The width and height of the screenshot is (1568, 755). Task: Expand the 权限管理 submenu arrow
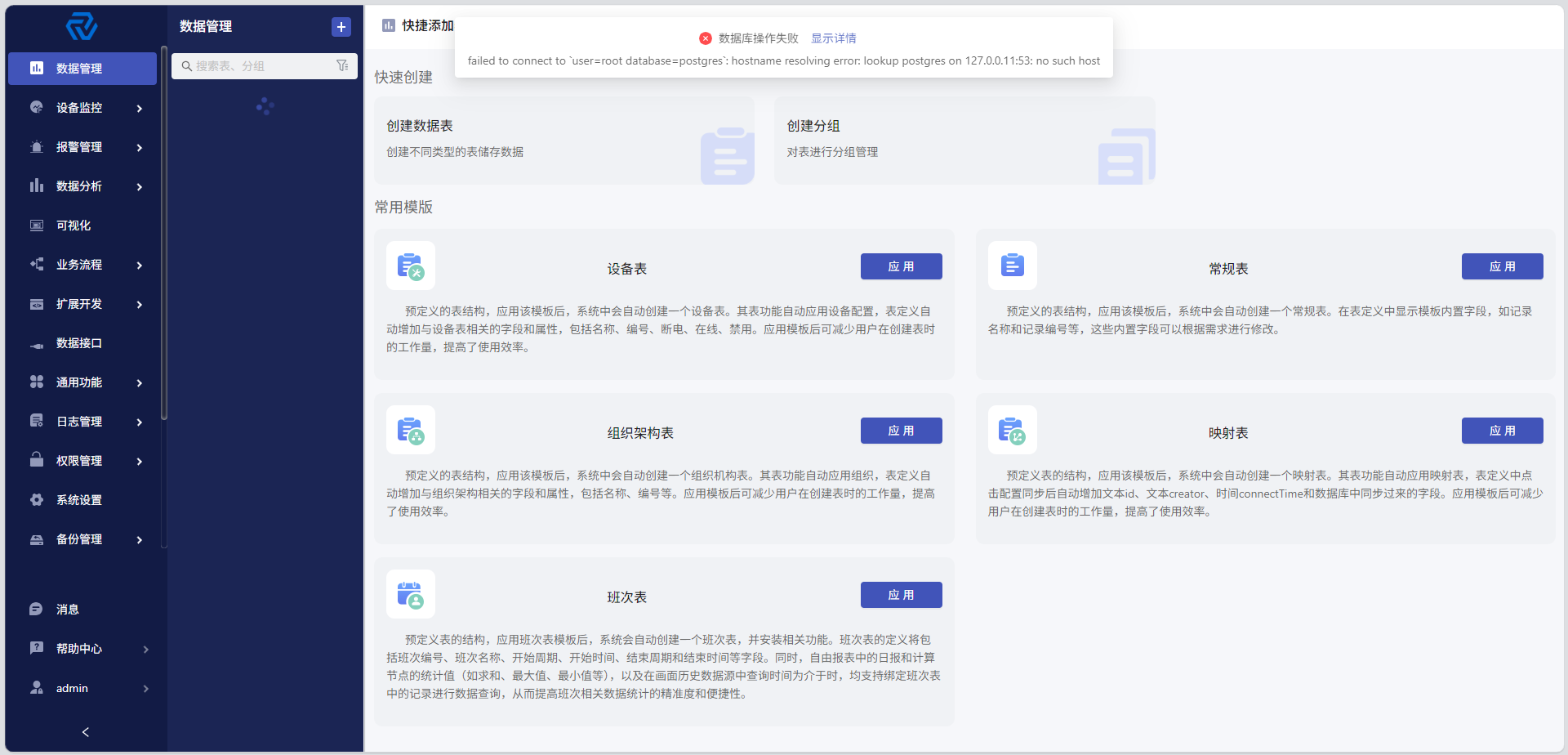140,461
